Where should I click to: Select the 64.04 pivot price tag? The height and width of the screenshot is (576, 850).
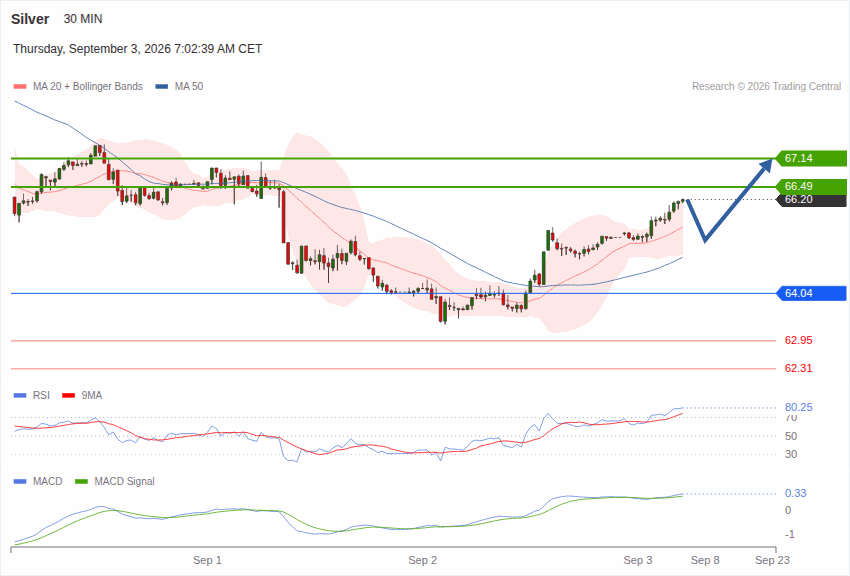coord(811,293)
